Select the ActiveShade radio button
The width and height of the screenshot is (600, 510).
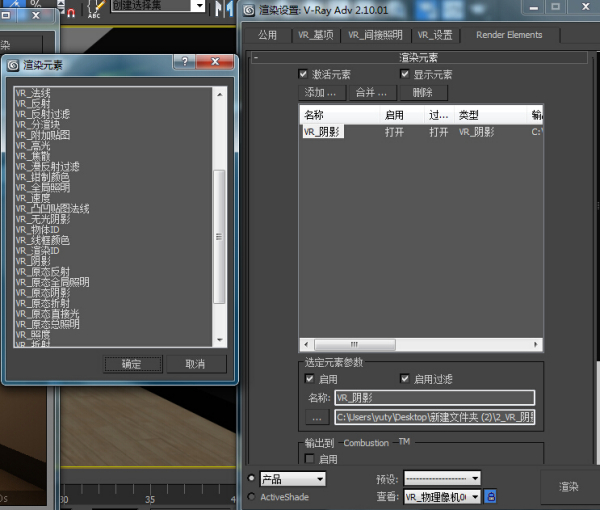pyautogui.click(x=251, y=497)
